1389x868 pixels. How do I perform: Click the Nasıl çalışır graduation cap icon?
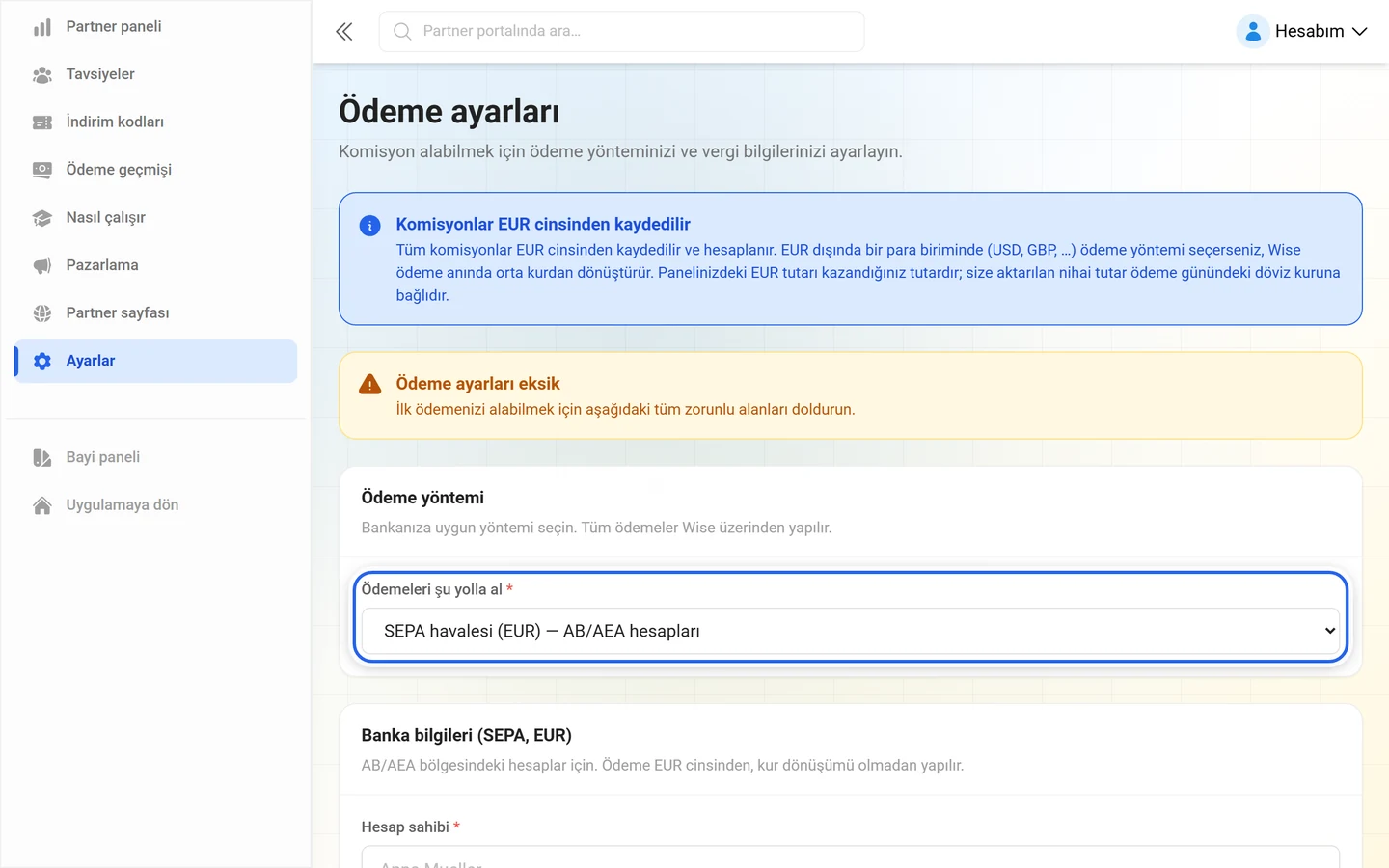coord(42,218)
